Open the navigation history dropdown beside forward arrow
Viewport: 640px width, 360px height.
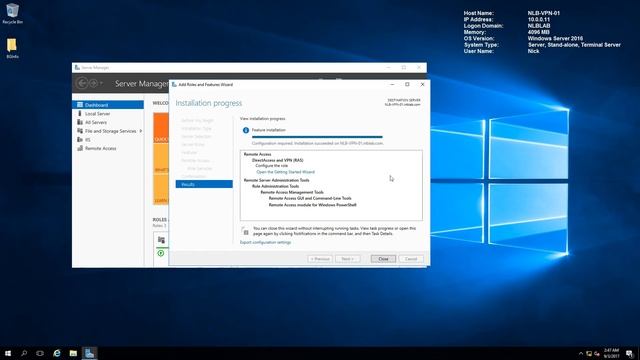click(x=101, y=84)
